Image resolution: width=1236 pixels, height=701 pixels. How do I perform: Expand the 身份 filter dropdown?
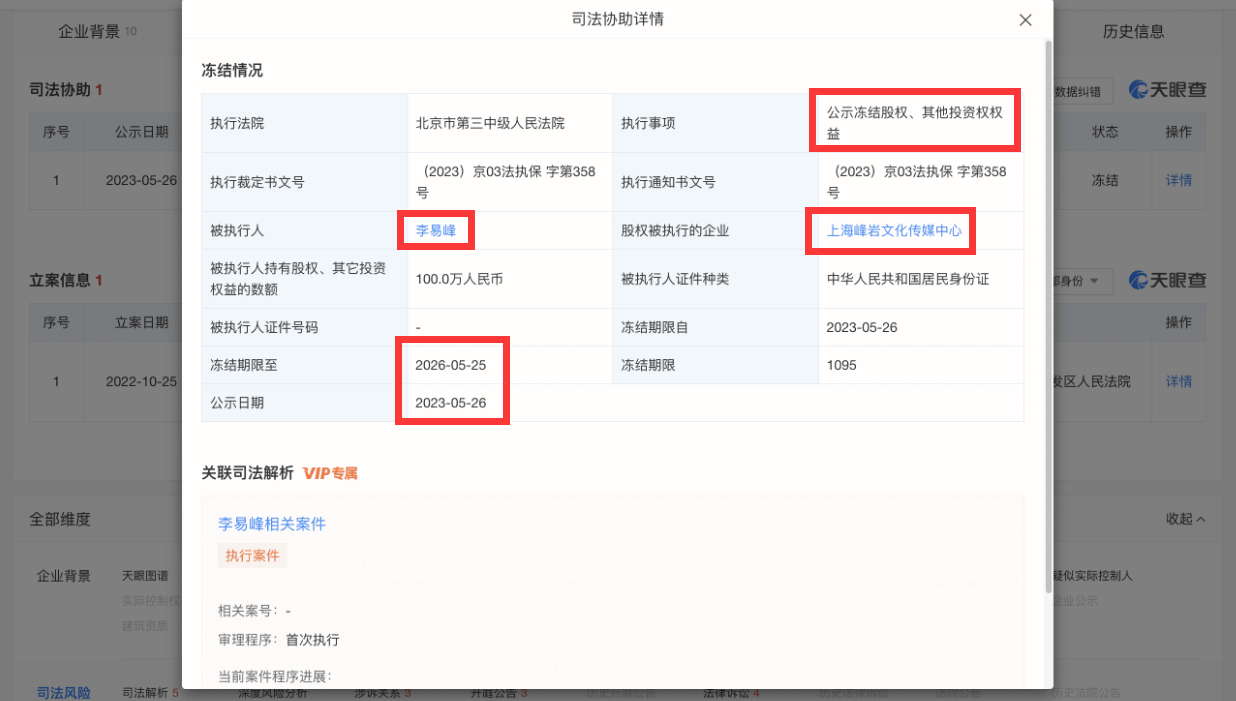tap(1082, 281)
